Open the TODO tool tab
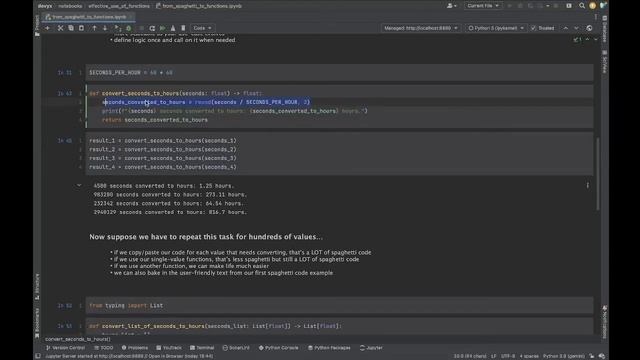The width and height of the screenshot is (640, 360). [x=104, y=348]
